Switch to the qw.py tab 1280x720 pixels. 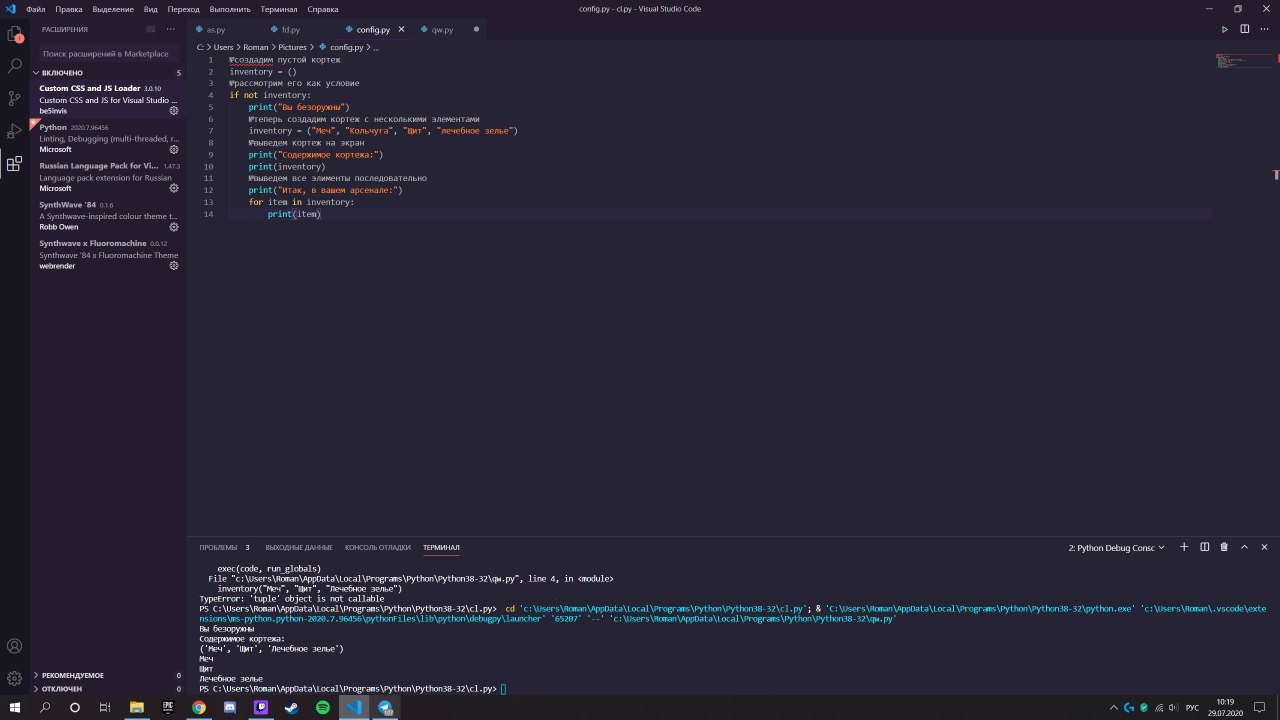pyautogui.click(x=450, y=30)
